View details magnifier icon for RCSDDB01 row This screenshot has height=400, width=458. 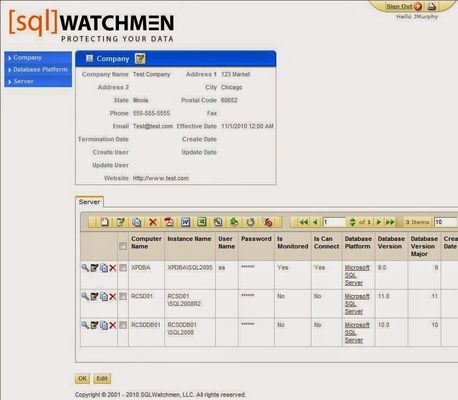pos(85,325)
